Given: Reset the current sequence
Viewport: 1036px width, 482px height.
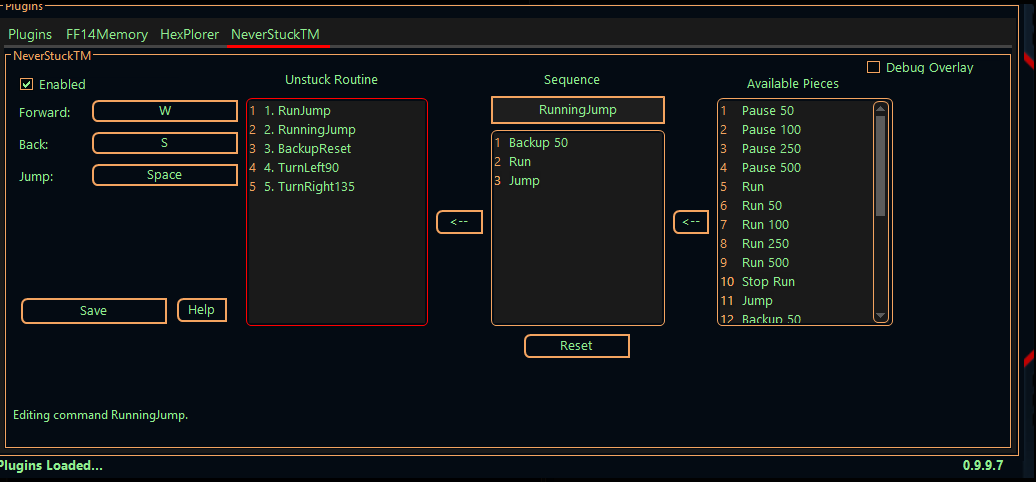Looking at the screenshot, I should tap(576, 346).
